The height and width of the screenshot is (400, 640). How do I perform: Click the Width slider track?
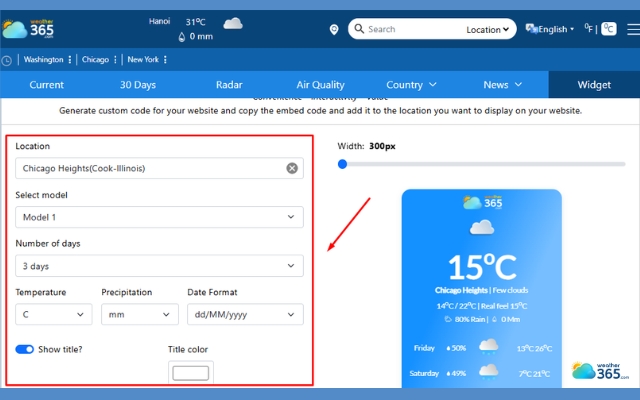click(x=482, y=164)
